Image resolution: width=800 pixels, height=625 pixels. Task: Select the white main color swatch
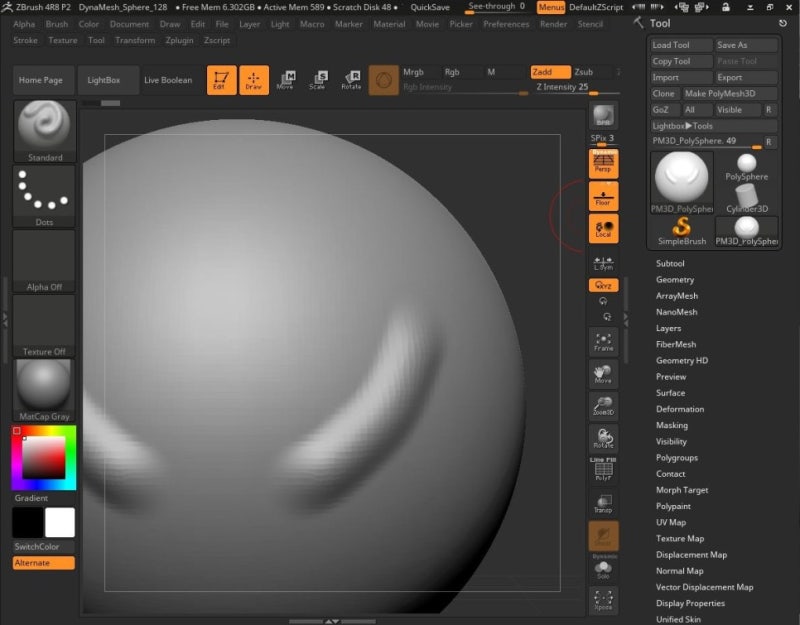coord(60,522)
